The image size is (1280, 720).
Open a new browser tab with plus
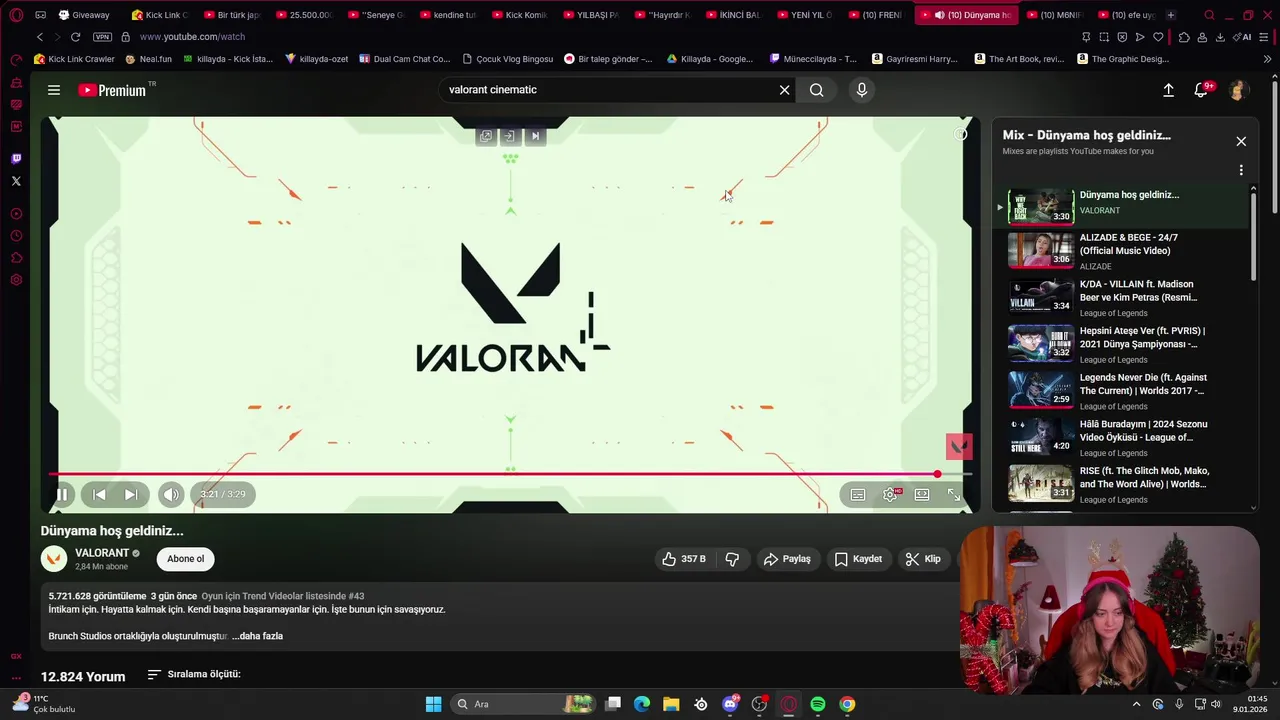point(1171,15)
